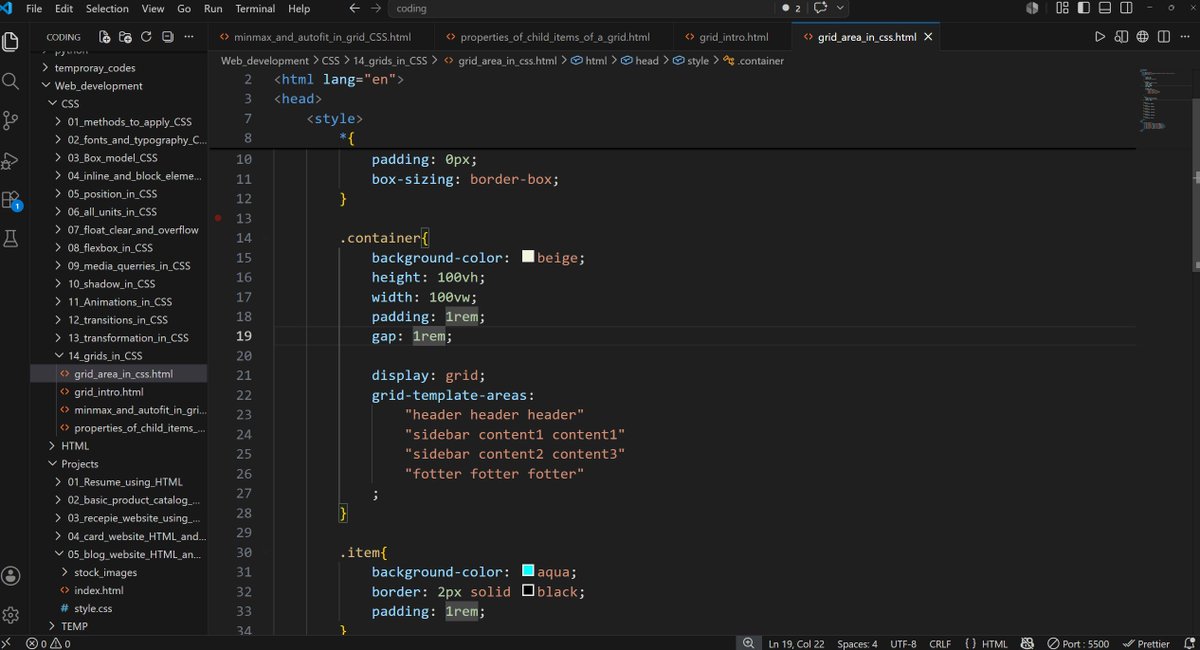Screen dimensions: 1200x650
Task: Open beige color swatch picker
Action: coord(528,257)
